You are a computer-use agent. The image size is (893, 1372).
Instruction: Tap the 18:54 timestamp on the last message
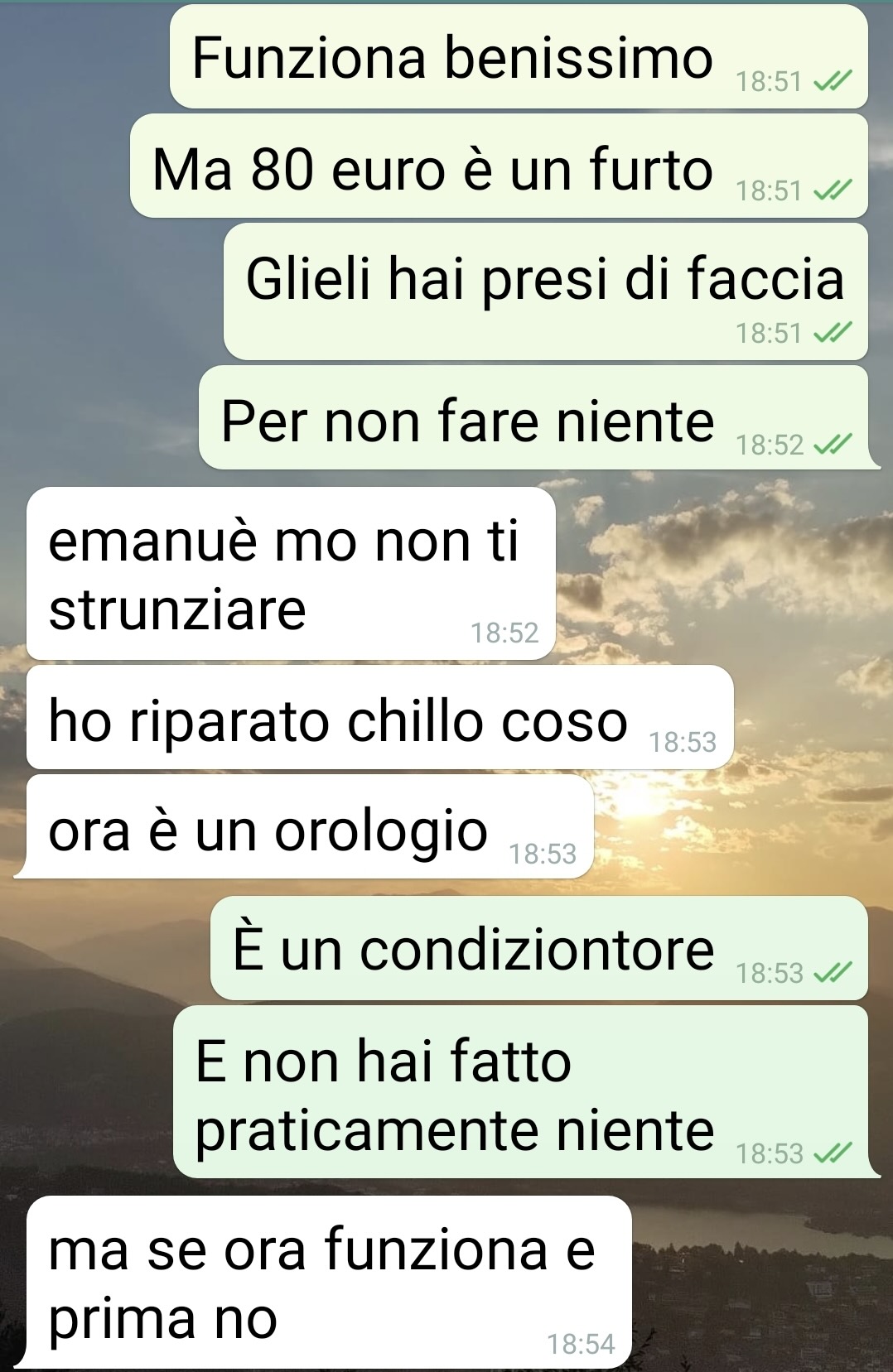581,1343
